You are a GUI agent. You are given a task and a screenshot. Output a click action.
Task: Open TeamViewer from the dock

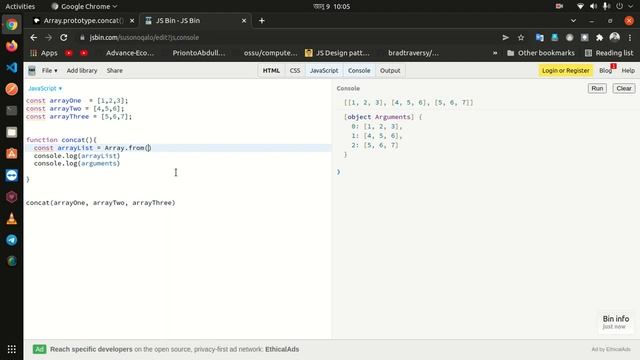coord(12,175)
